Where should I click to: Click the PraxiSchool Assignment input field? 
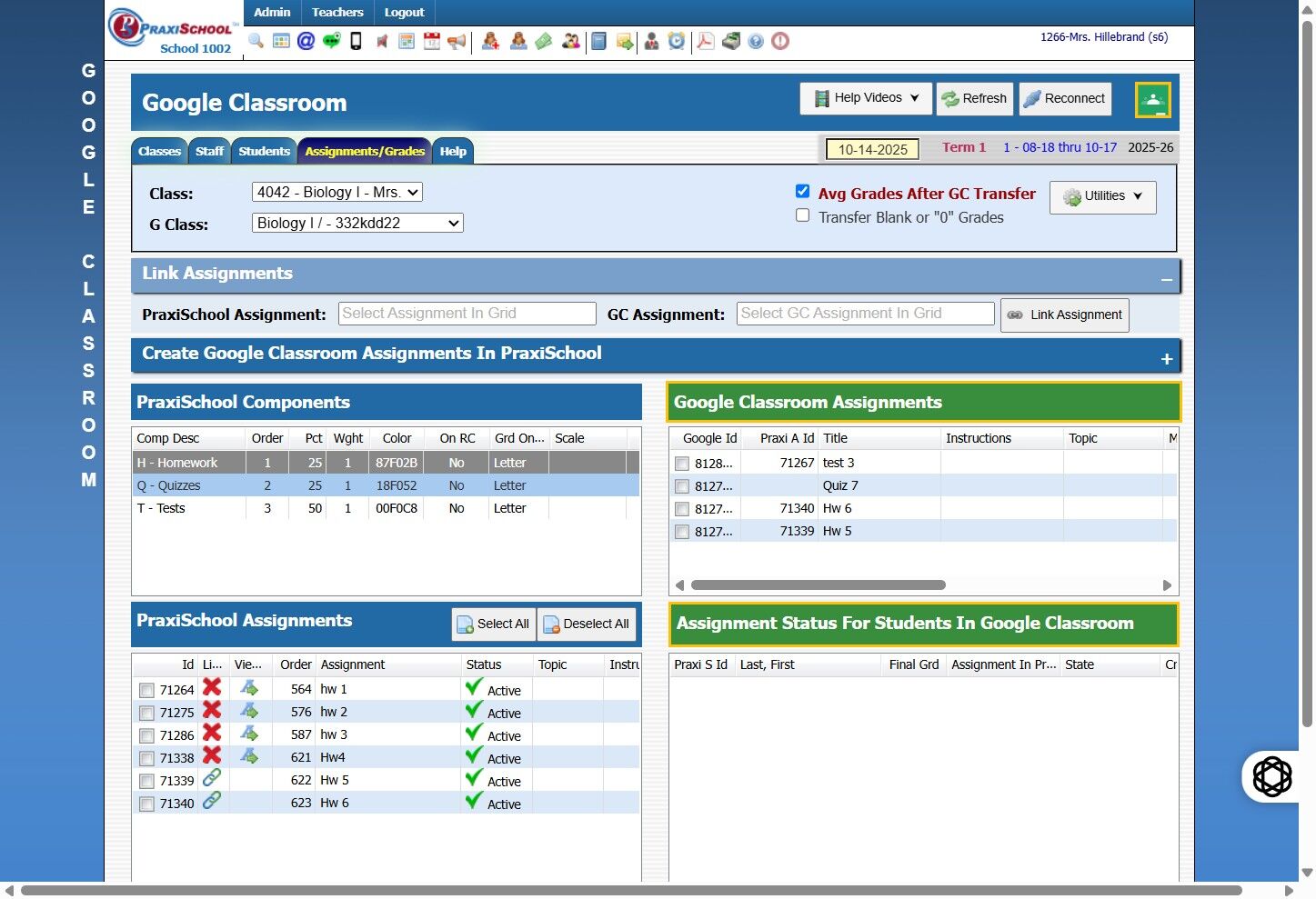[467, 314]
